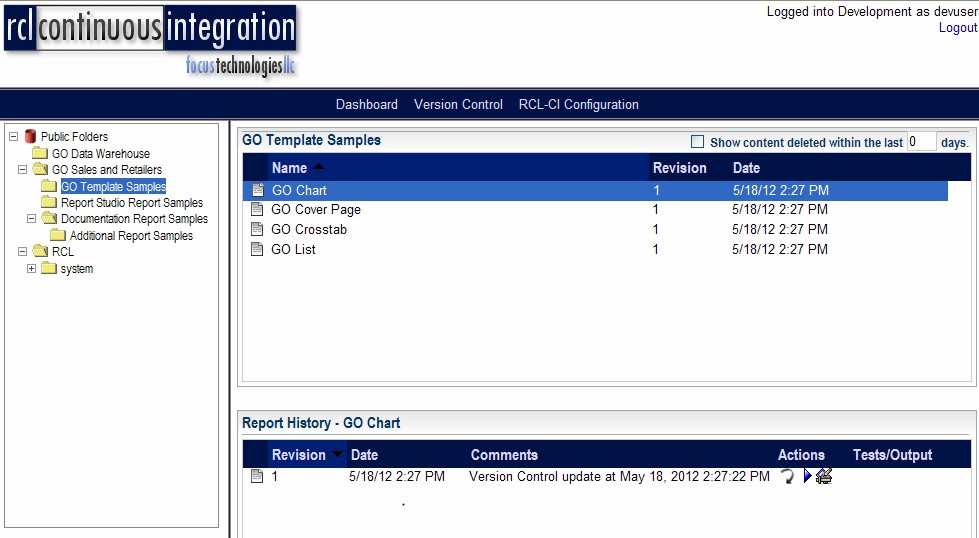Select the GO List report name

pyautogui.click(x=293, y=249)
